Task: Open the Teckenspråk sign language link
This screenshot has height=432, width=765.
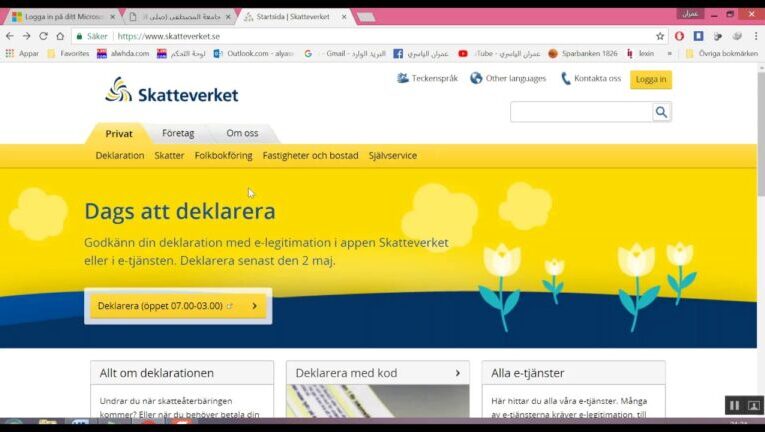Action: 427,78
